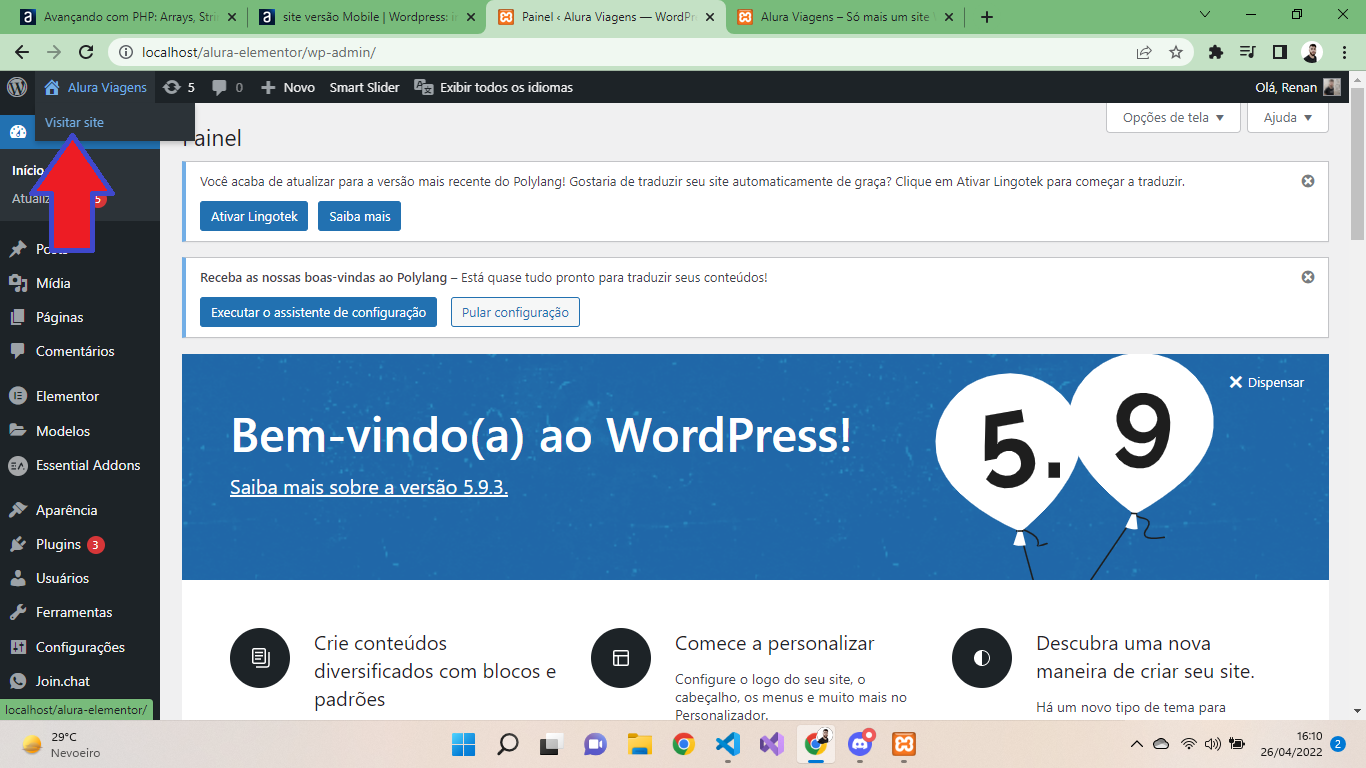
Task: Click the Elementor sidebar icon
Action: [18, 396]
